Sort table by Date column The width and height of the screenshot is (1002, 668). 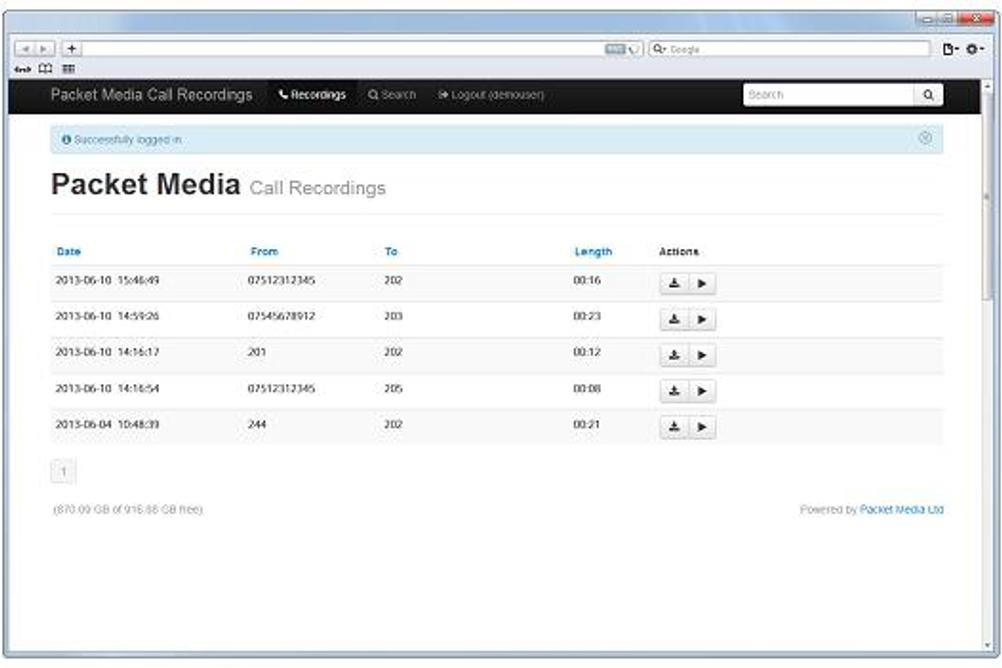pyautogui.click(x=68, y=251)
